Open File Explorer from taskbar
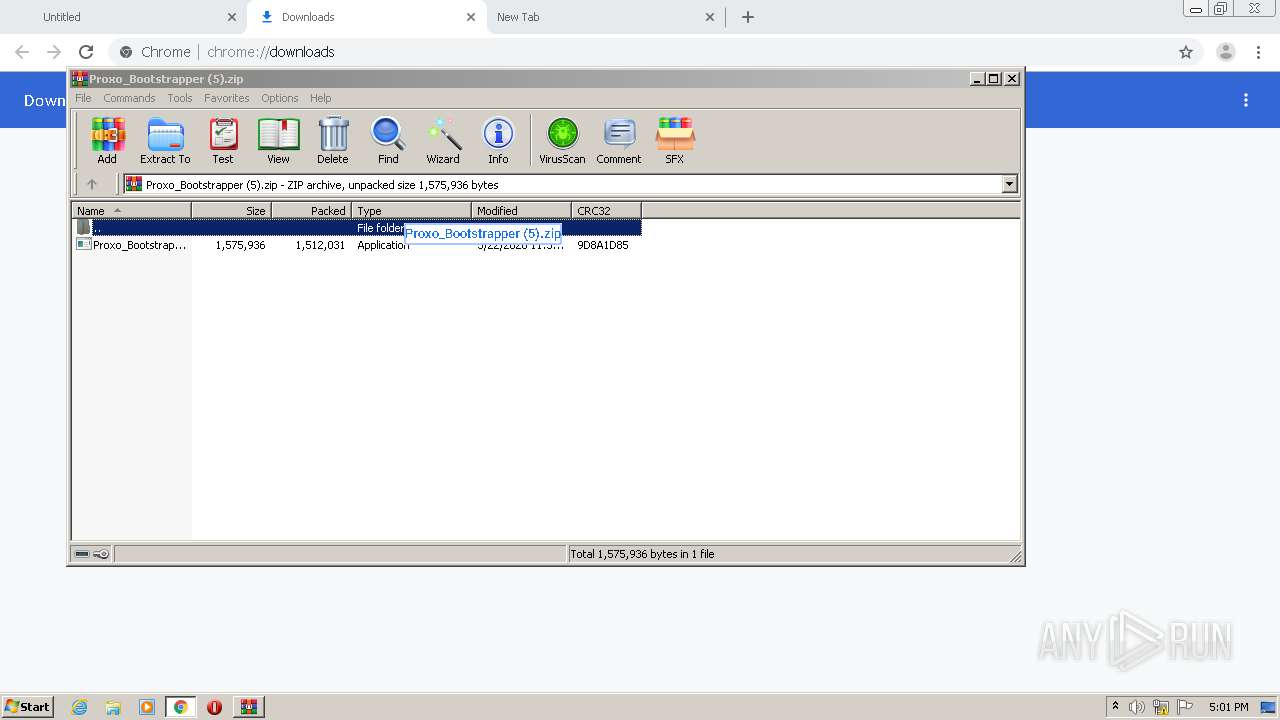 point(113,707)
